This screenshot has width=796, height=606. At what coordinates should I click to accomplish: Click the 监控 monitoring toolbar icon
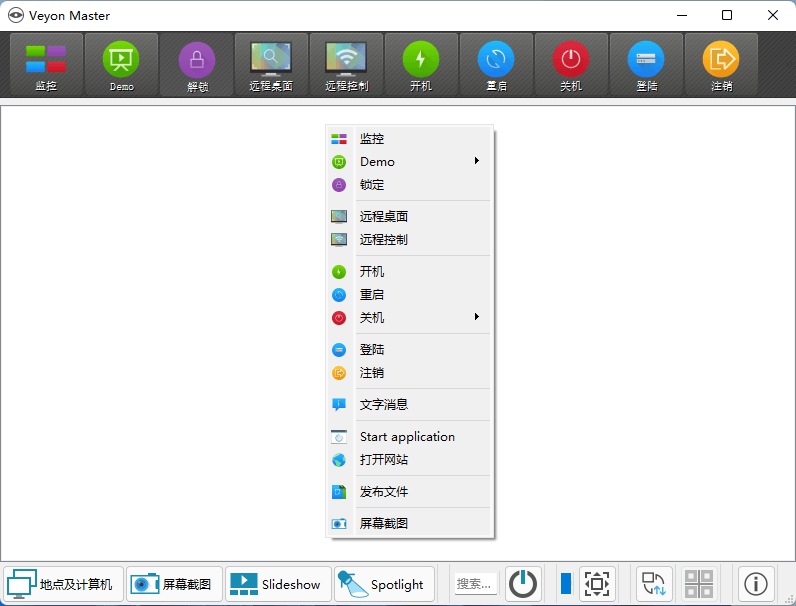click(x=46, y=66)
